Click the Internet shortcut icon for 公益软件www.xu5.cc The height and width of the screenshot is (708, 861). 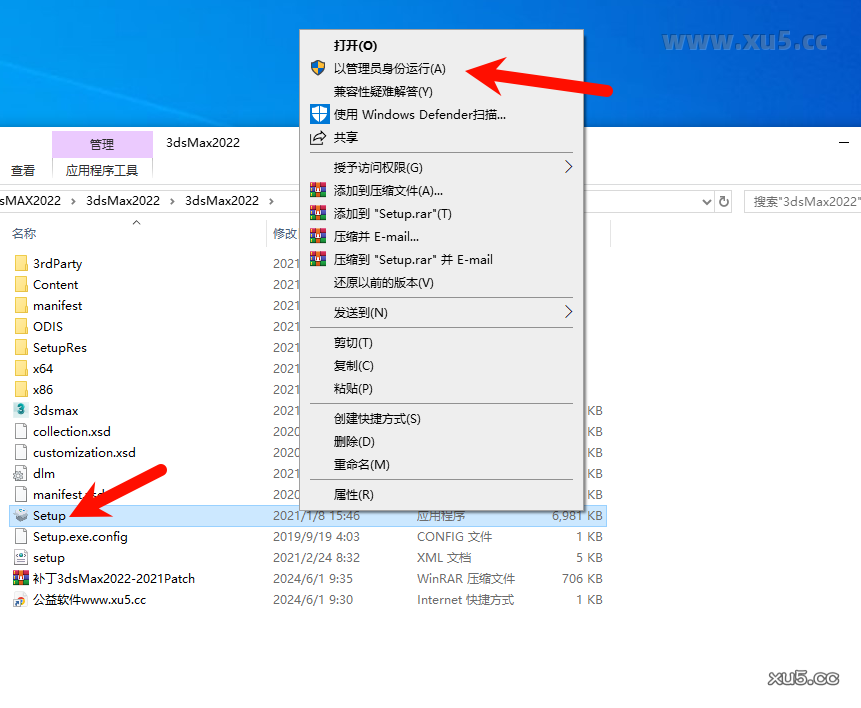[x=21, y=599]
